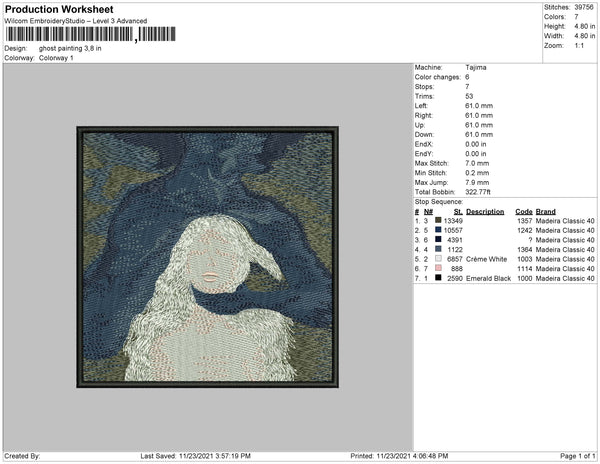Click the Total Bobbin value '322.77ft'

(478, 192)
